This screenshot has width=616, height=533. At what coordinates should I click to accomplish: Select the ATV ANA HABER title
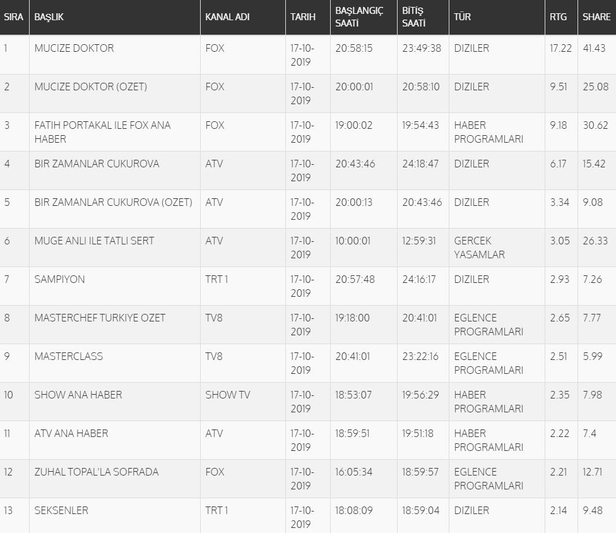point(71,433)
